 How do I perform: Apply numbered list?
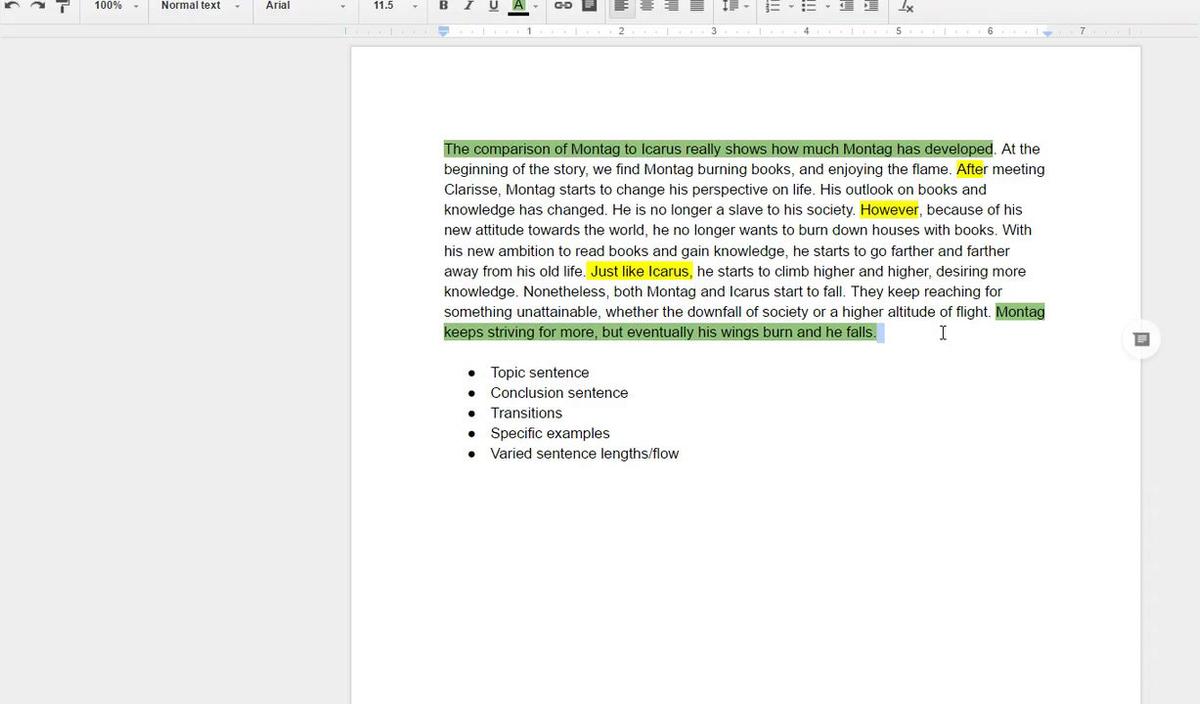[x=771, y=6]
